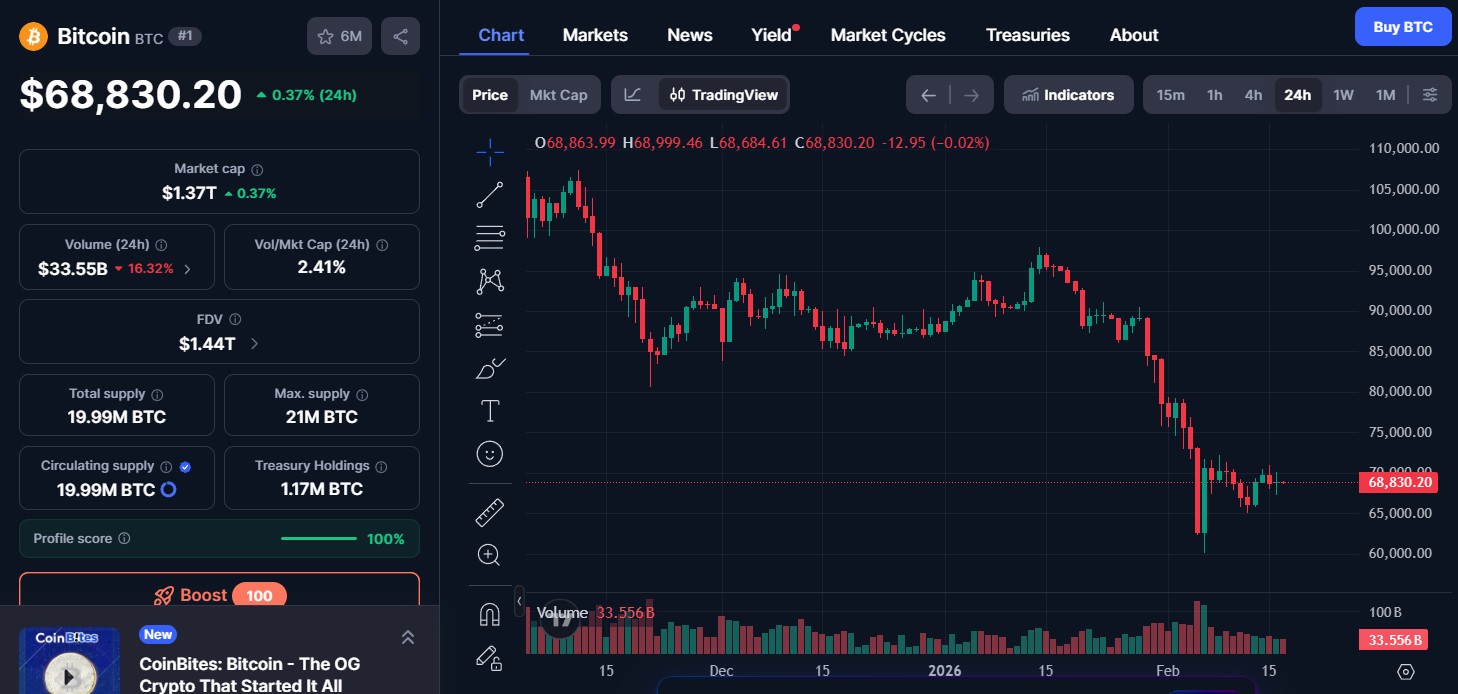Toggle the drawings lock

[489, 658]
